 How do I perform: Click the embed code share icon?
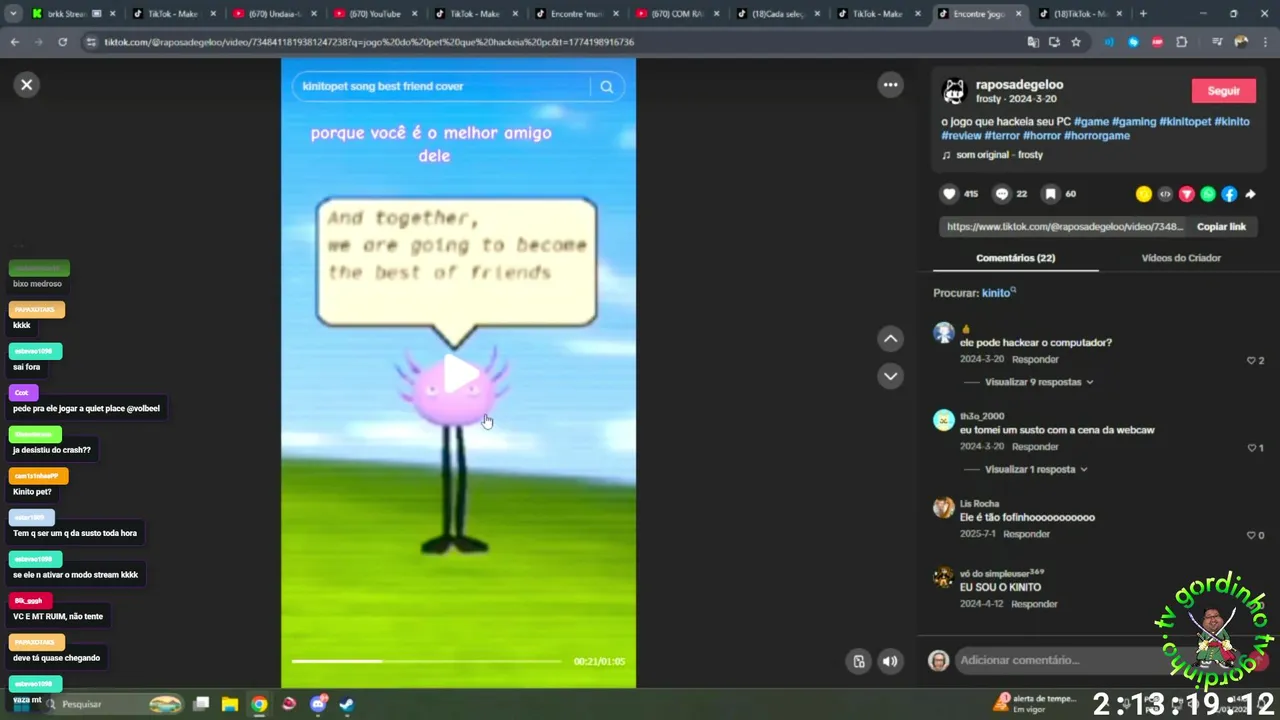click(1165, 194)
